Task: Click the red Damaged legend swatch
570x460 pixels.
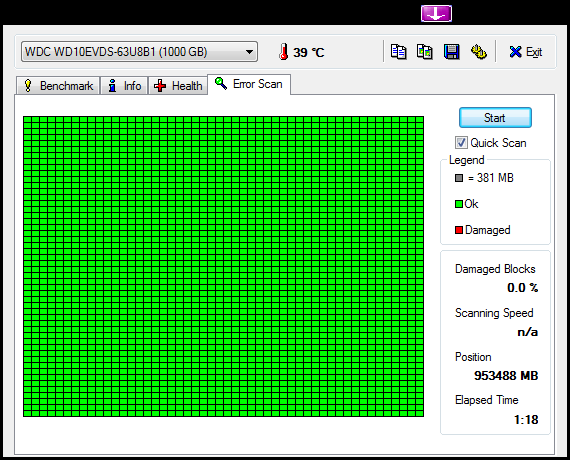Action: point(459,230)
